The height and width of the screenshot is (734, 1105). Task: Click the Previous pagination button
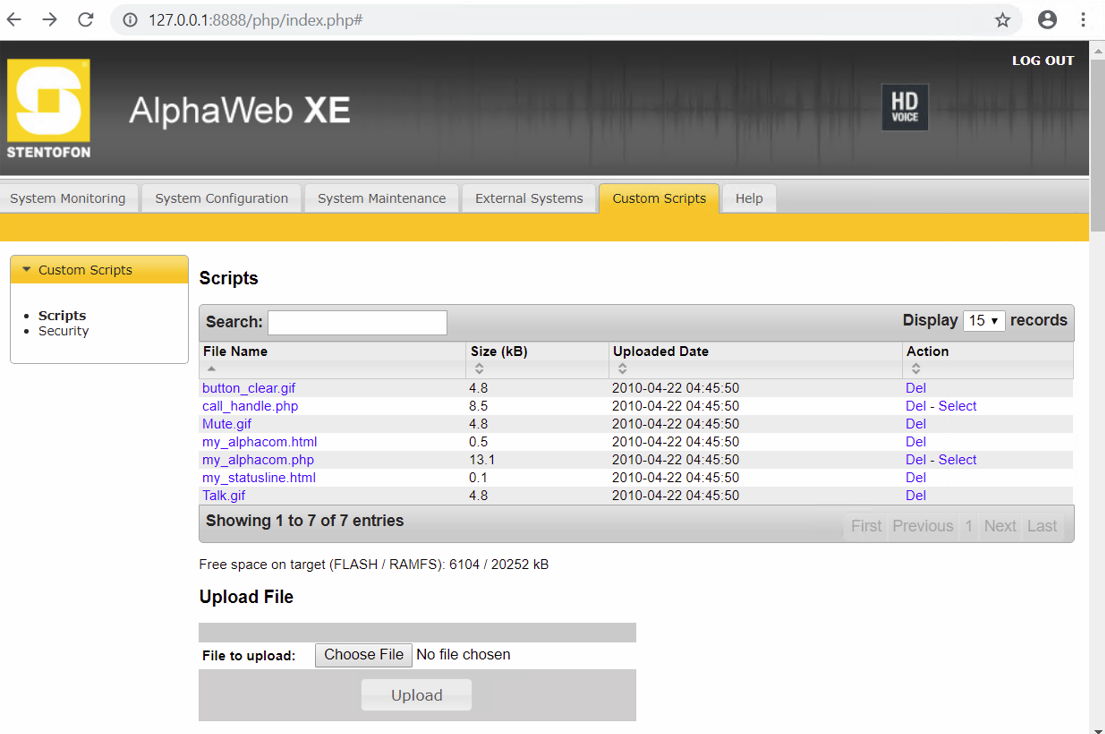point(922,526)
